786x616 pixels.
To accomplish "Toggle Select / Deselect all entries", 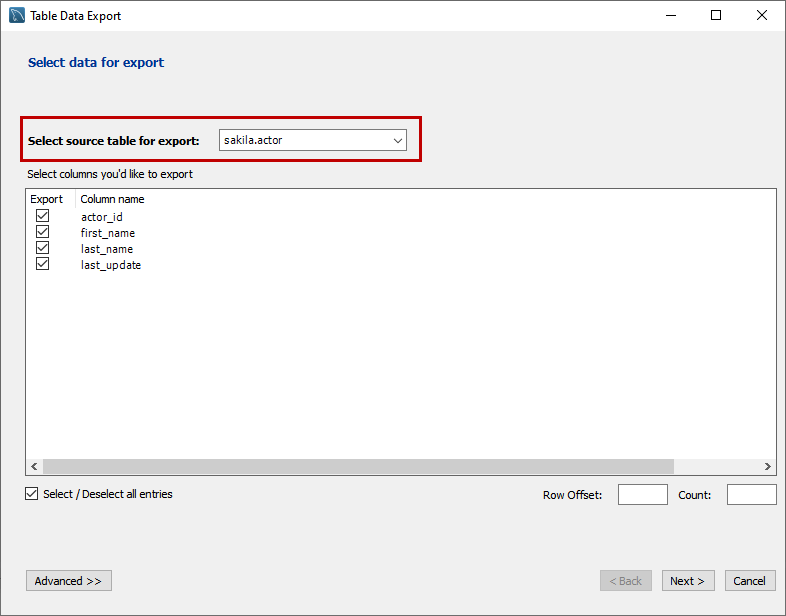I will [33, 494].
